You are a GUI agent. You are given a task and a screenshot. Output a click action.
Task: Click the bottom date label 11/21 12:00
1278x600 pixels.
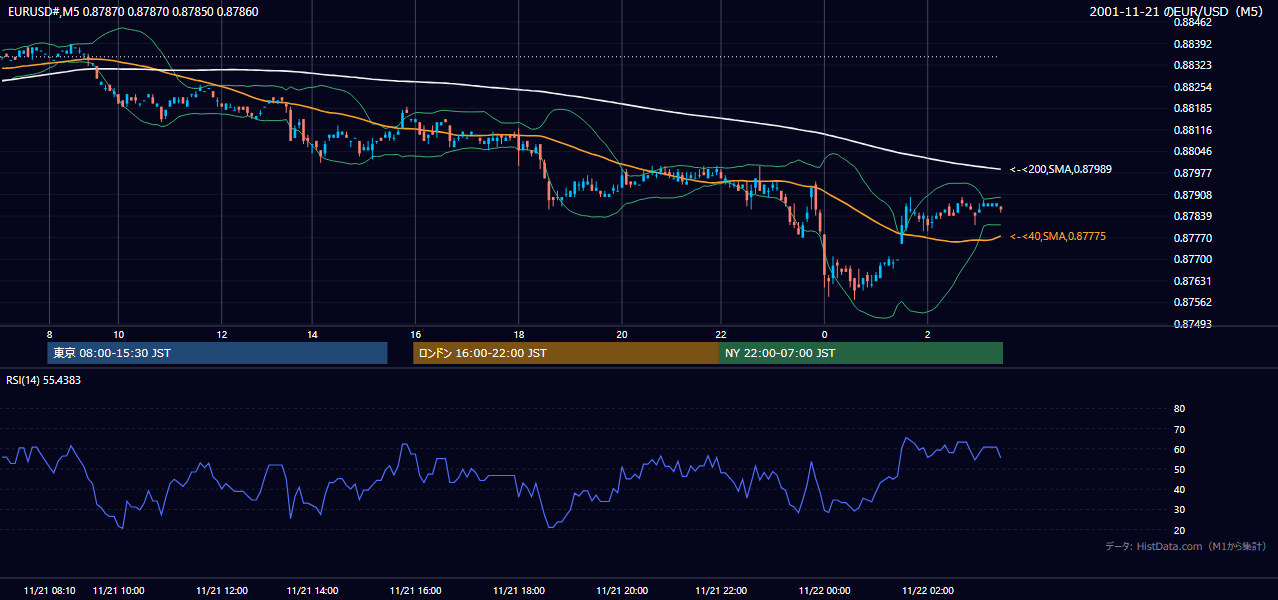point(222,591)
